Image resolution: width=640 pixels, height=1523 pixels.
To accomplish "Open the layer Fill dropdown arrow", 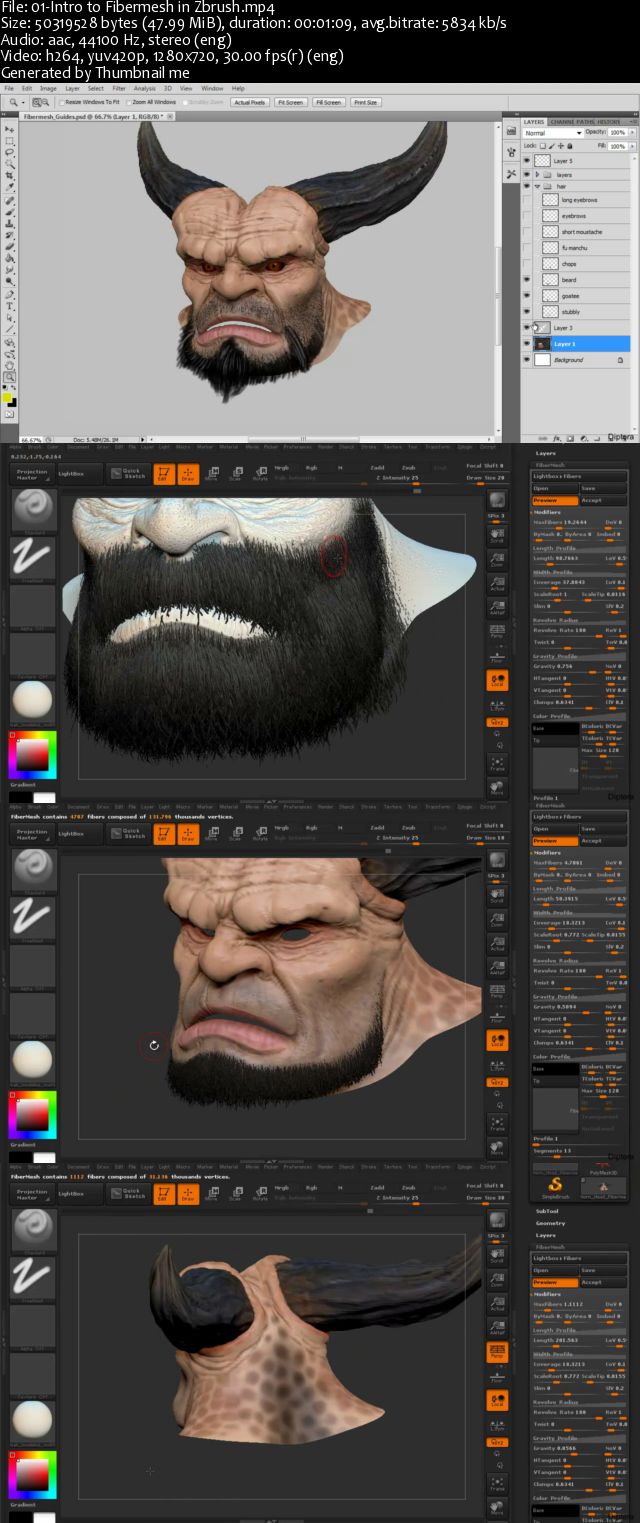I will (632, 146).
